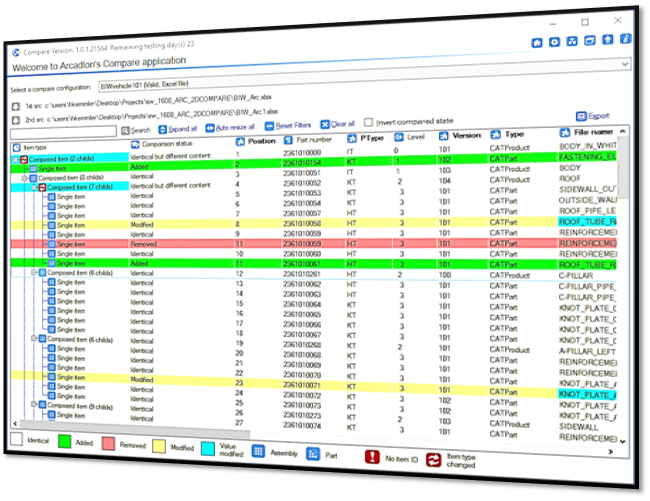This screenshot has width=650, height=501.
Task: Click the home icon in title toolbar
Action: point(539,43)
